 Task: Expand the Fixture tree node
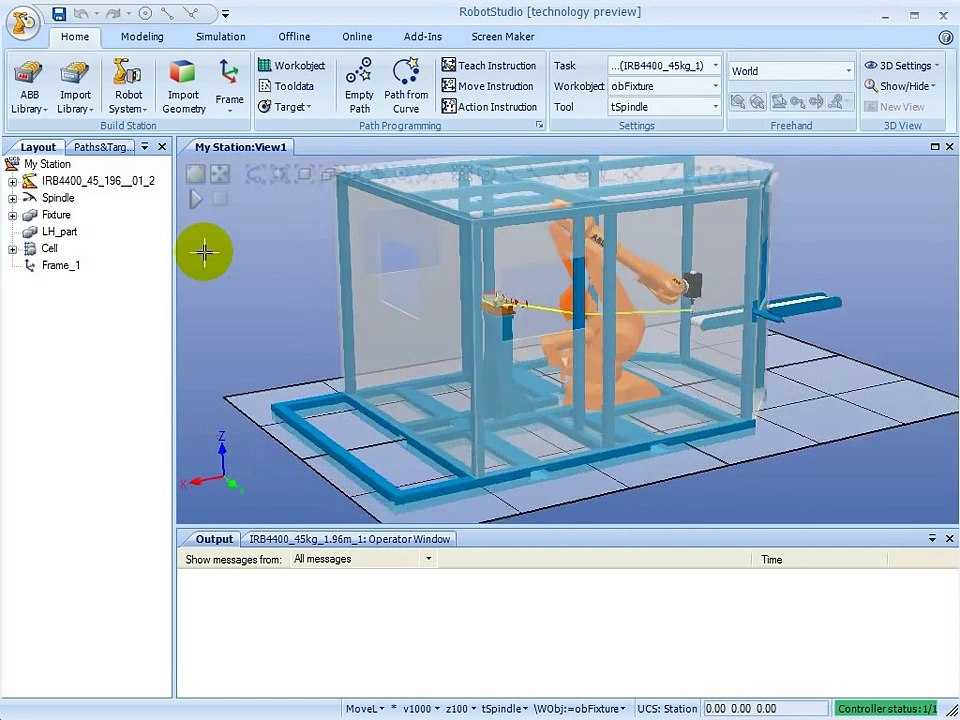click(x=12, y=216)
